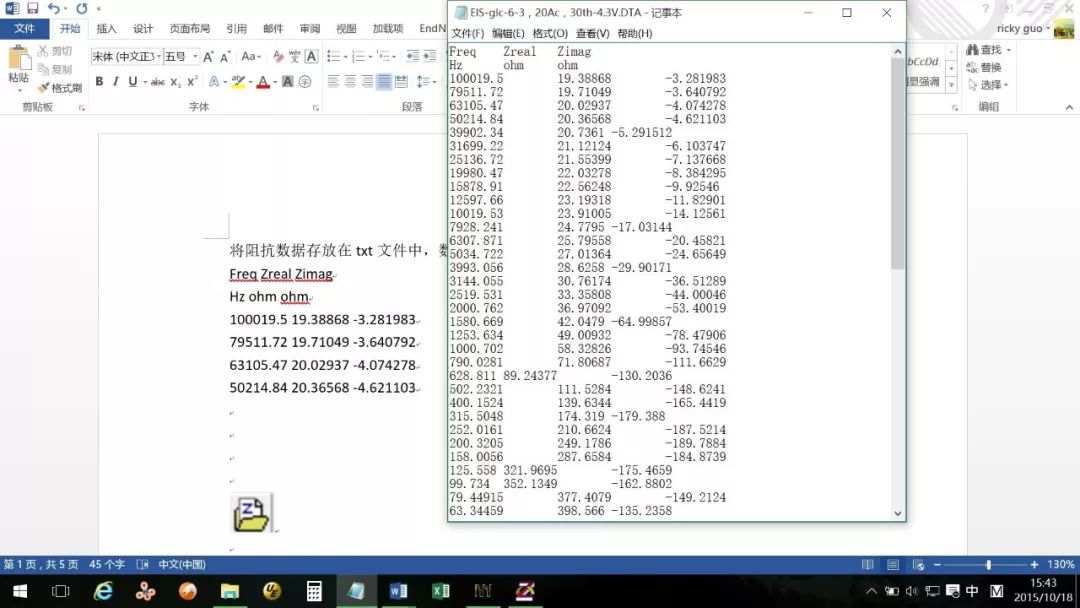Toggle superscript formatting
1080x608 pixels.
pos(193,81)
